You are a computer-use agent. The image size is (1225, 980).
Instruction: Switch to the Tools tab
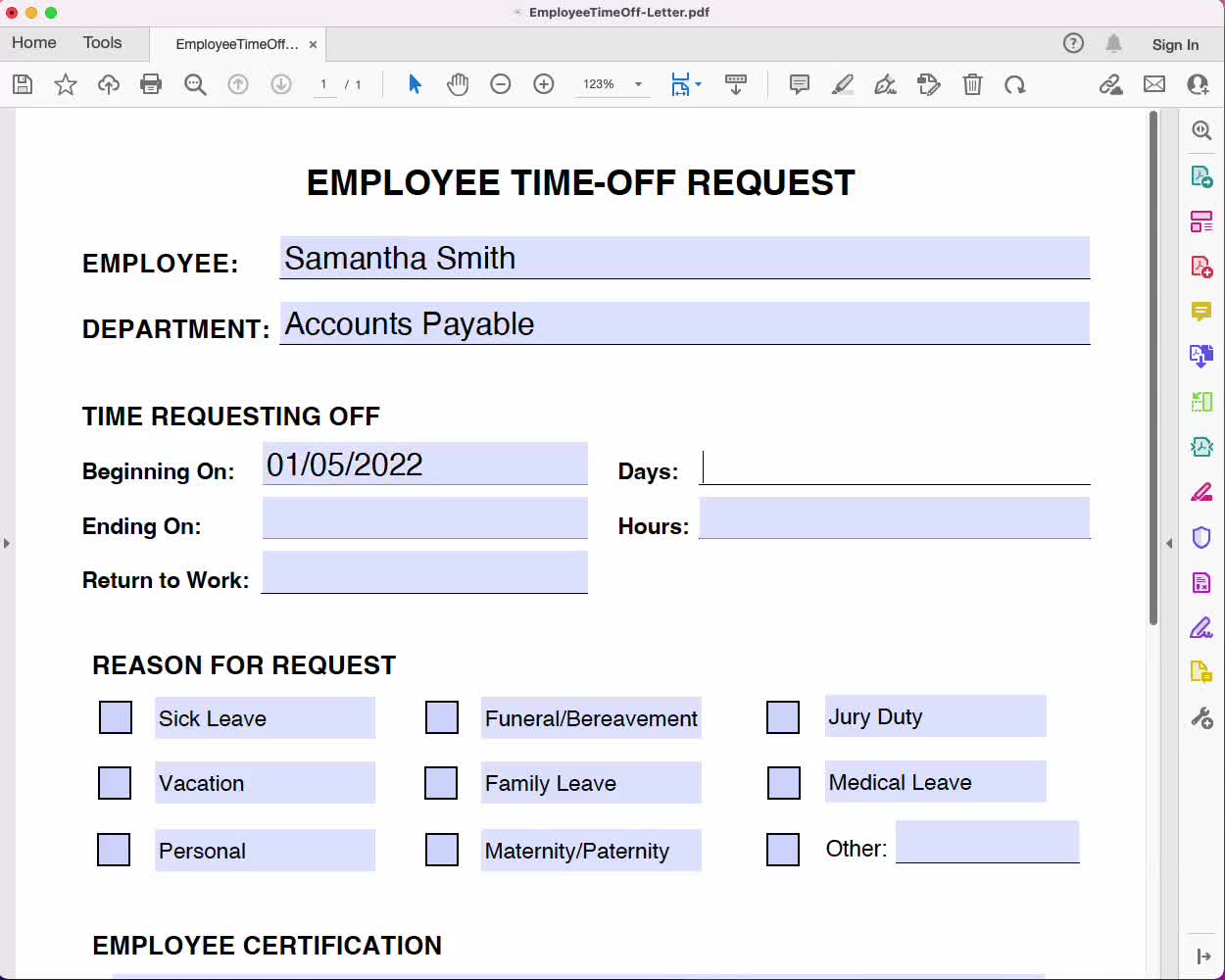tap(102, 42)
